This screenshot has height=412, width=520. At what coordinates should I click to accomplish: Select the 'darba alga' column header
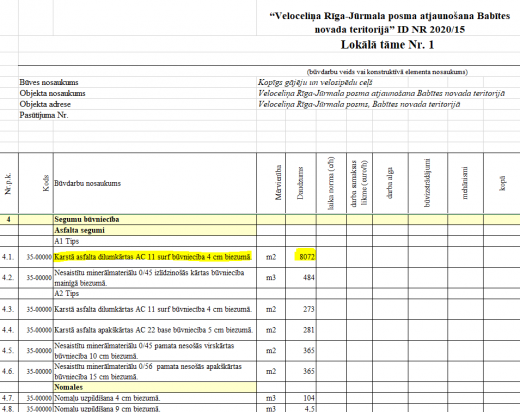tap(389, 183)
